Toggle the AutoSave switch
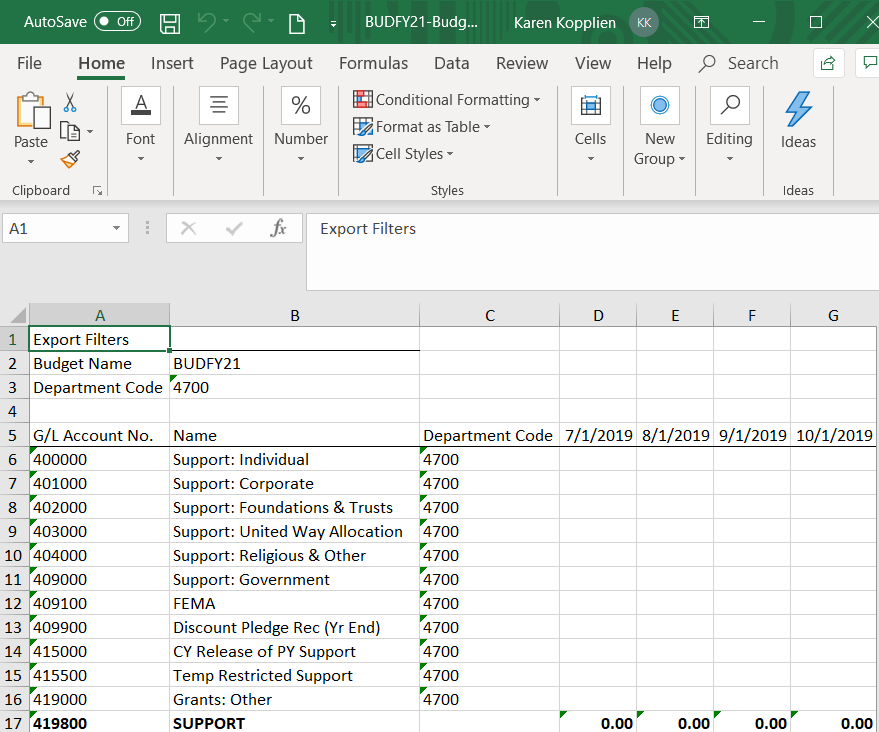The image size is (879, 732). [x=117, y=22]
